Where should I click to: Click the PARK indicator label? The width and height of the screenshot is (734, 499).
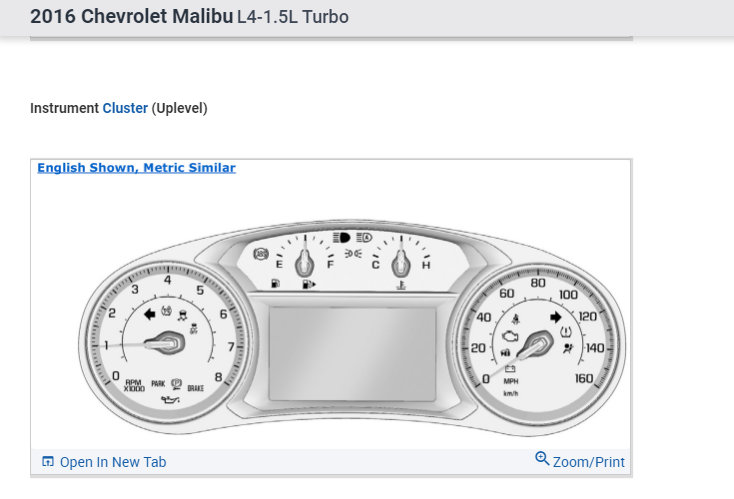[x=157, y=384]
